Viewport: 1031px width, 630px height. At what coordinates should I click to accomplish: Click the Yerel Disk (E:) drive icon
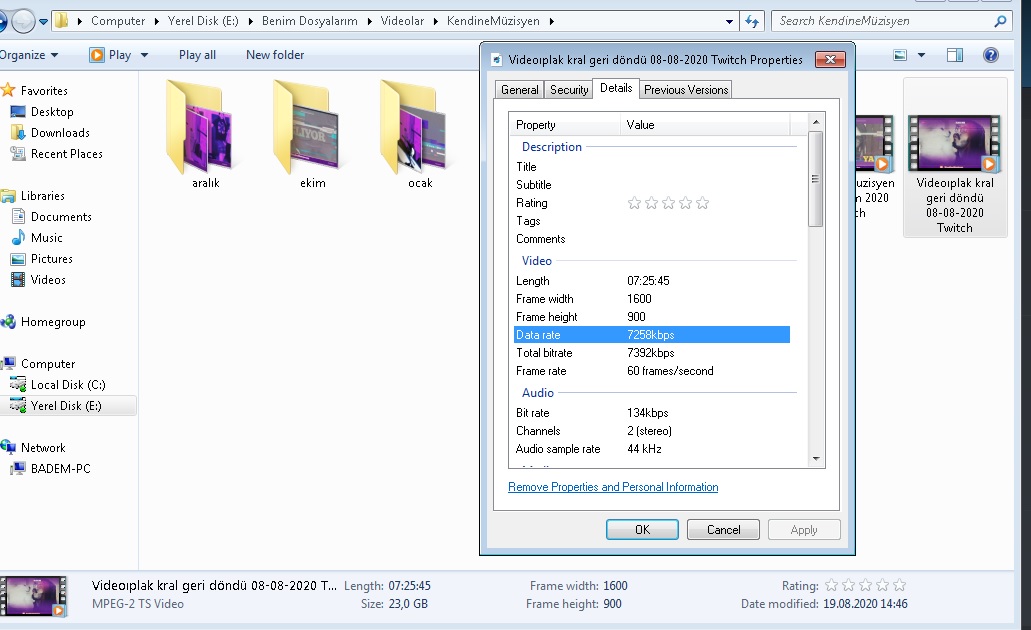point(18,406)
